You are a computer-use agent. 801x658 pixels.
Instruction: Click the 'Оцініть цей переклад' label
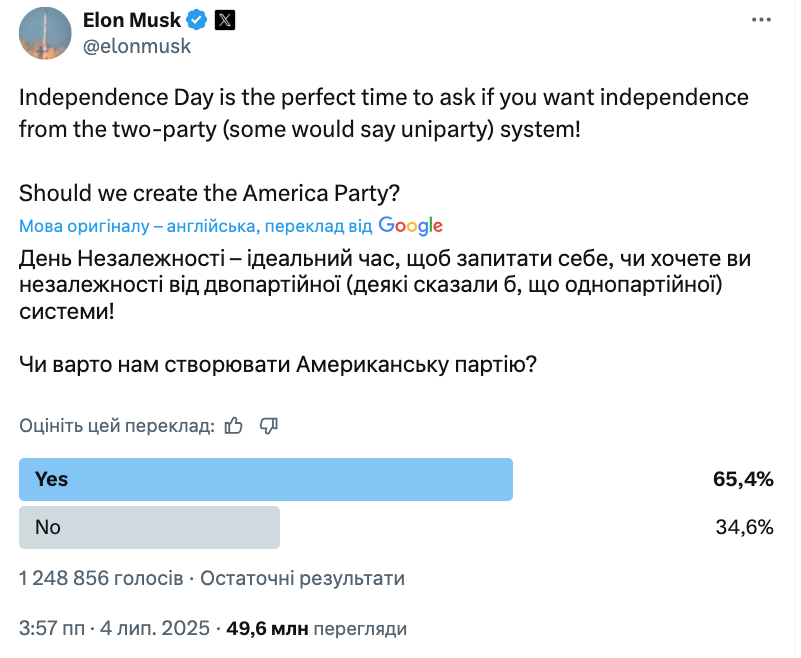[x=117, y=426]
